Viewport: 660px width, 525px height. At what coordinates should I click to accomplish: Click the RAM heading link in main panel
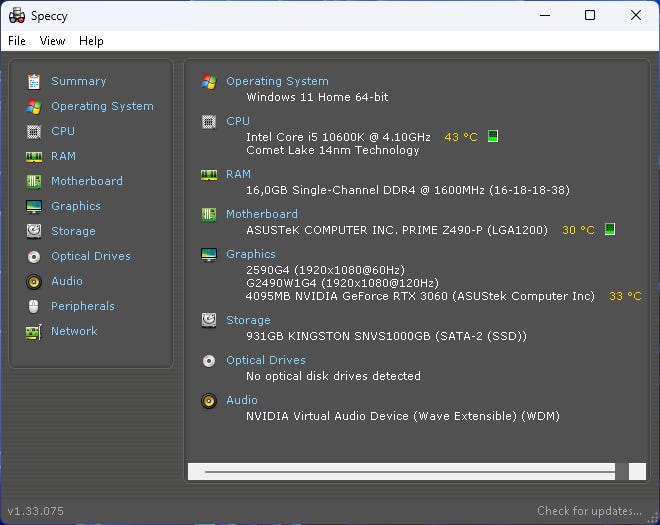pos(238,174)
